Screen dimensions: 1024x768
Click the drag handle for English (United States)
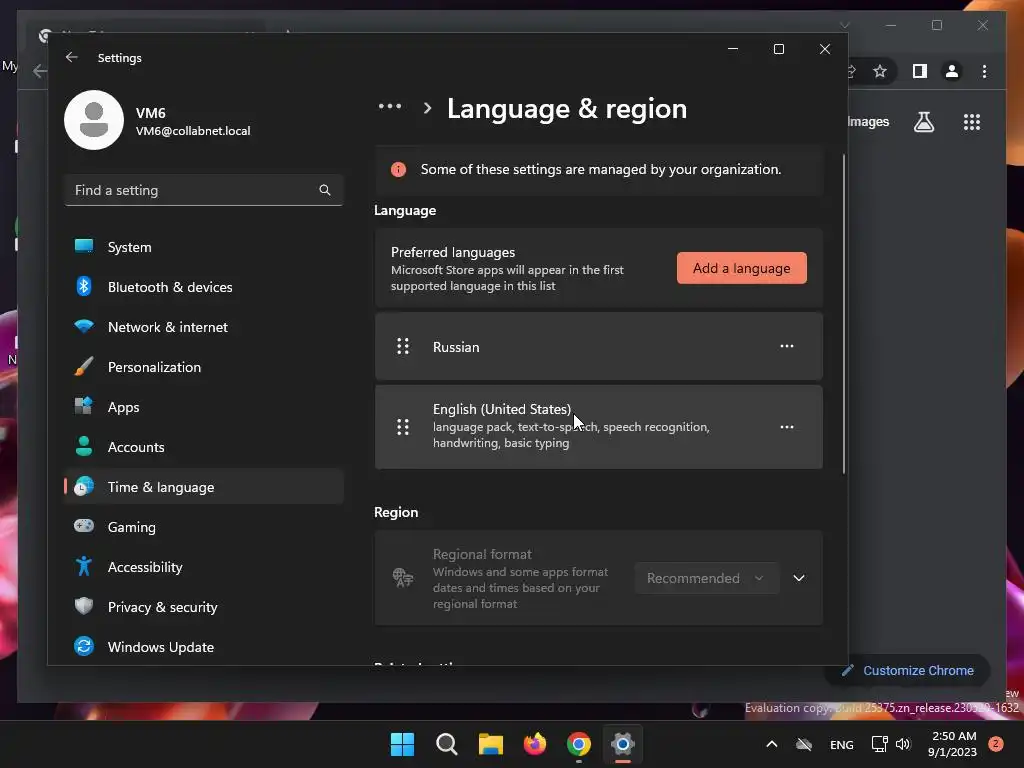(x=403, y=427)
